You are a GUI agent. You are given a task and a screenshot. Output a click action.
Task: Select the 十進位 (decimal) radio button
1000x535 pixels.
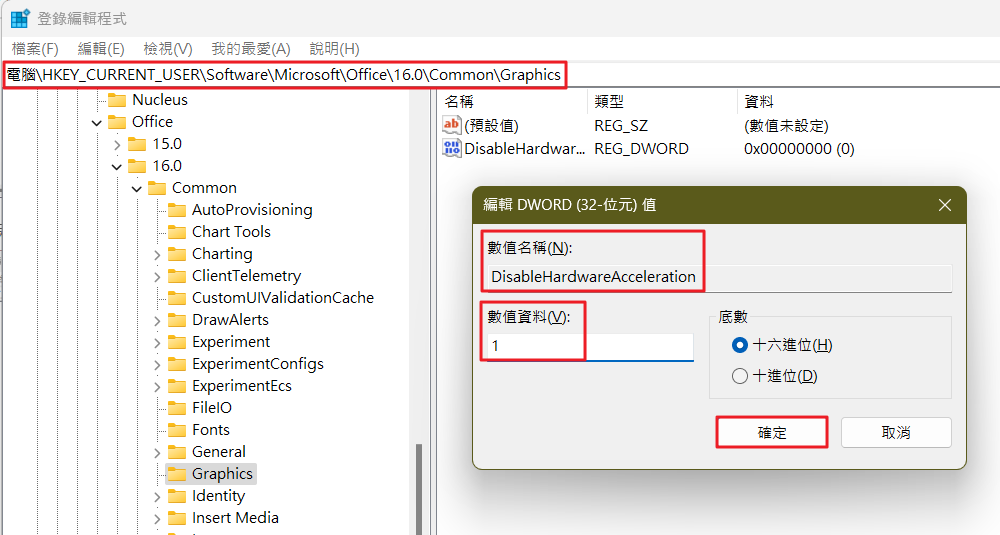pos(740,376)
